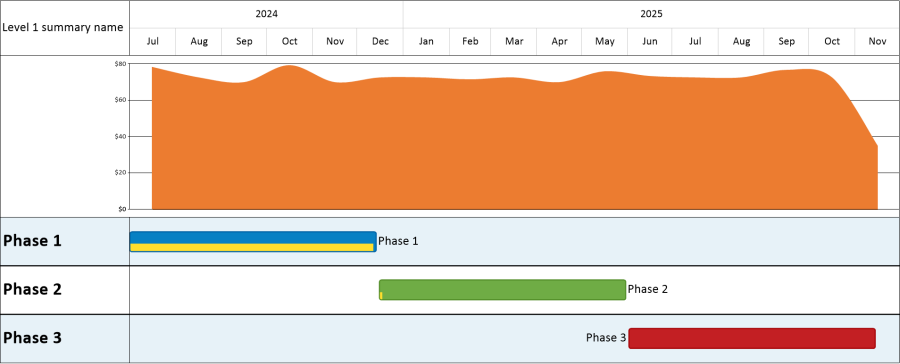Click the May month column

point(604,41)
